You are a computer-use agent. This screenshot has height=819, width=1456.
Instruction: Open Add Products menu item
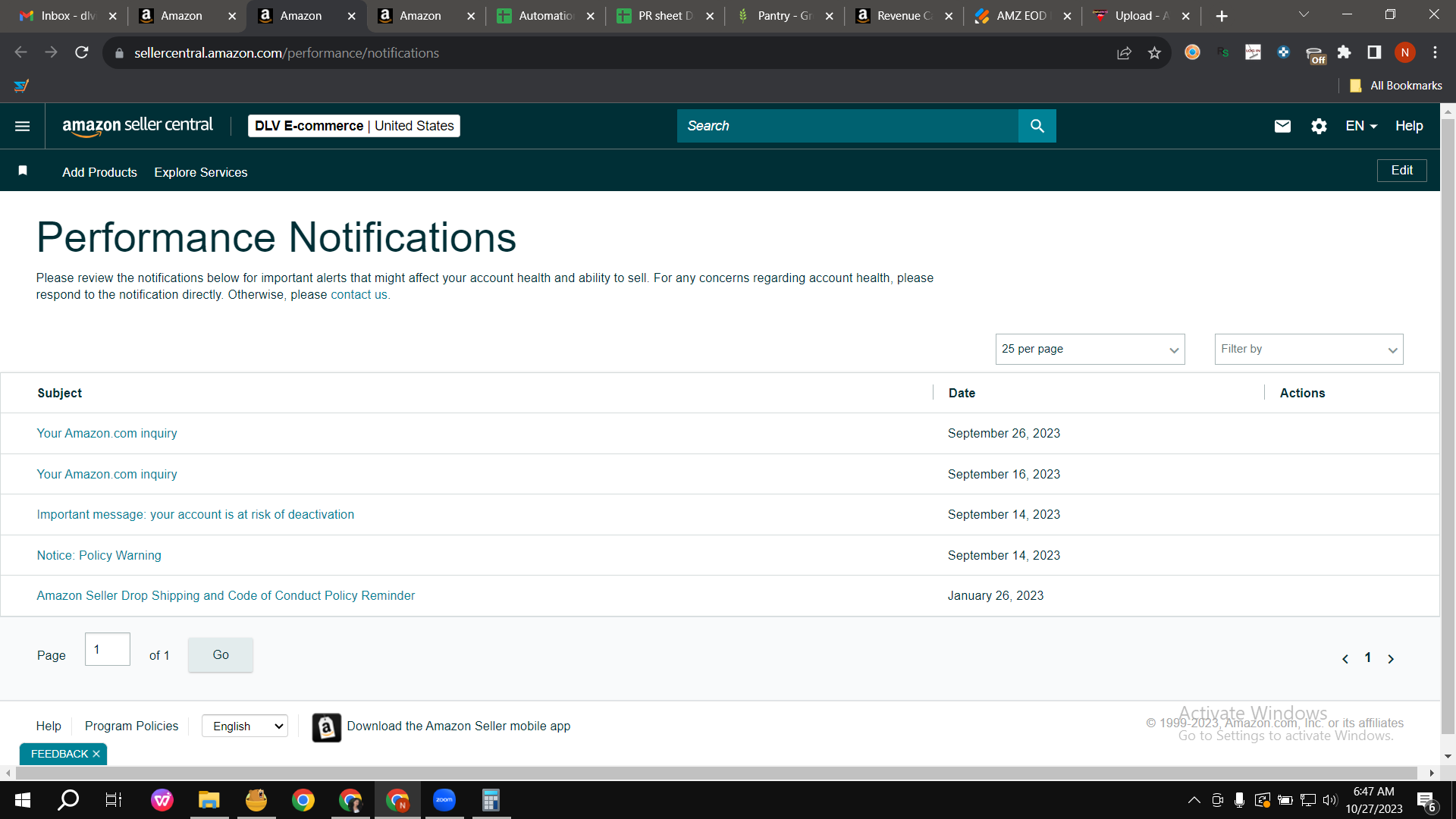coord(99,172)
